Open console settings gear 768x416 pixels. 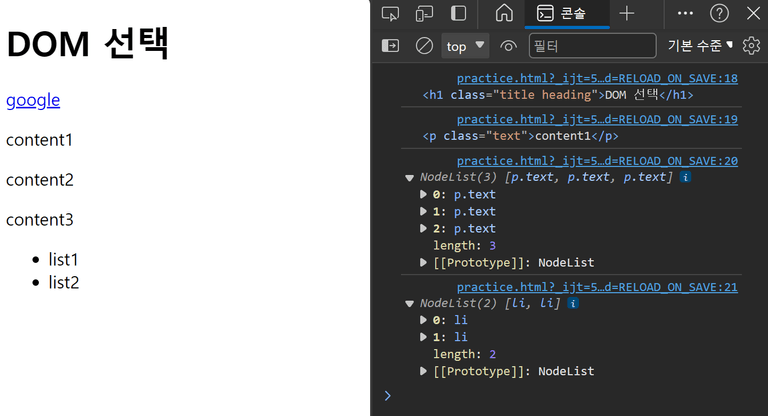pos(751,46)
